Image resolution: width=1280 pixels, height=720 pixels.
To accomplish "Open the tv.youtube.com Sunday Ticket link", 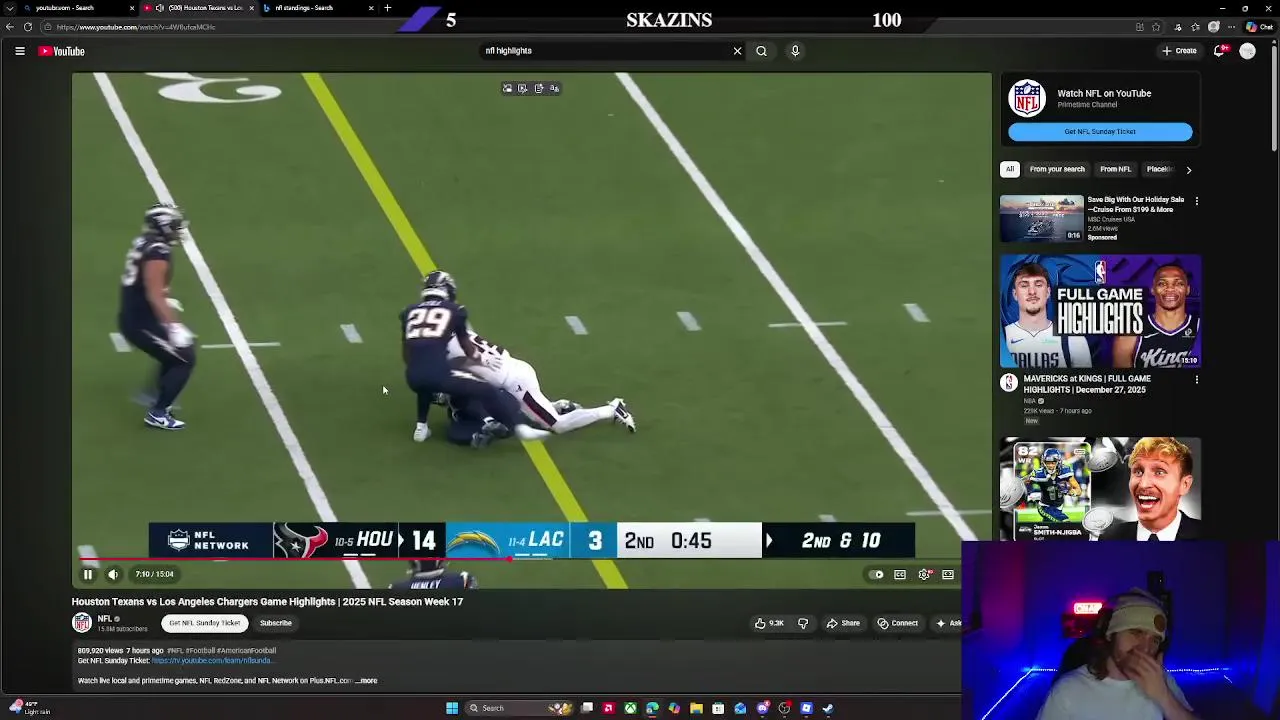I will point(212,661).
